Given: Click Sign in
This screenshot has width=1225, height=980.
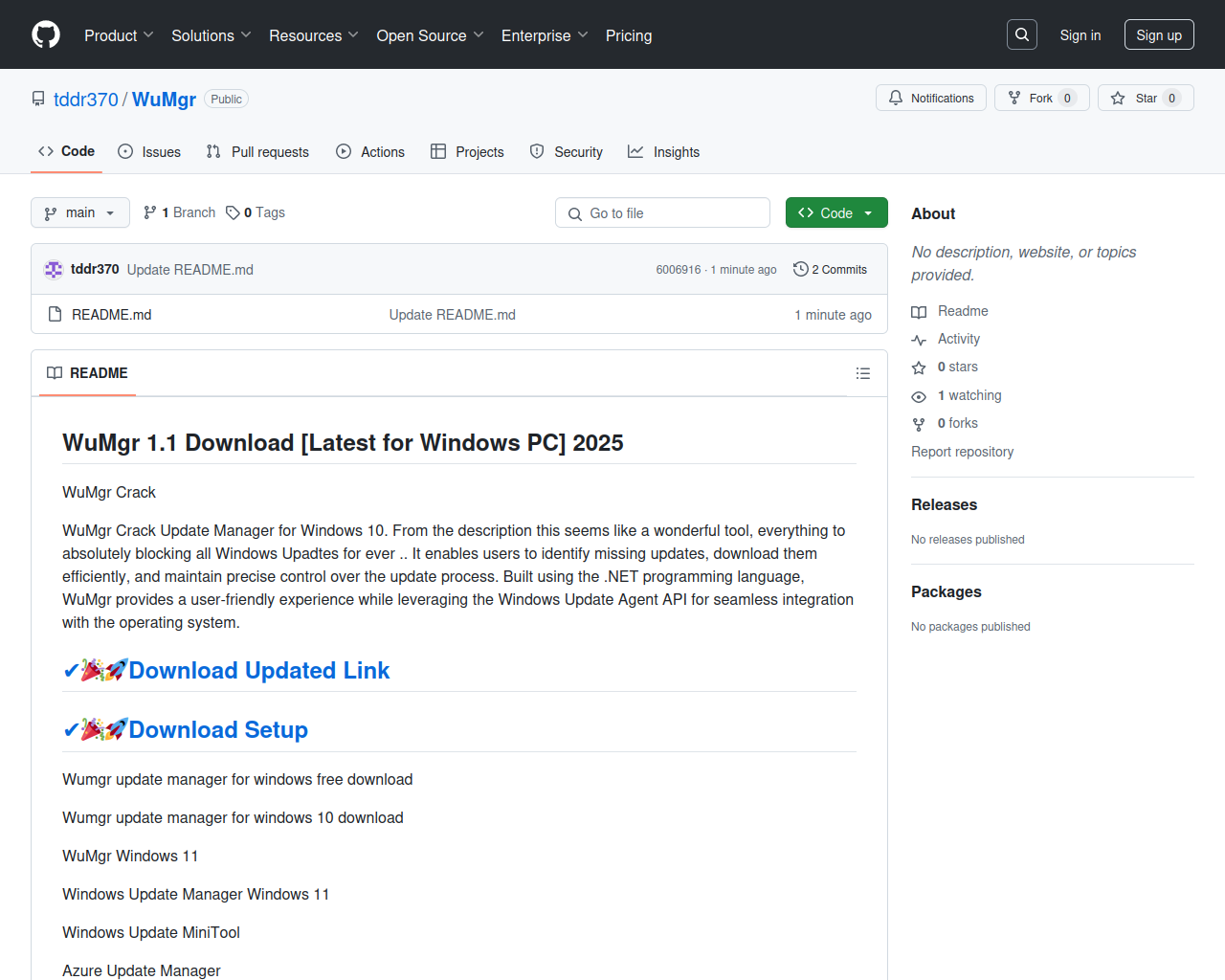Looking at the screenshot, I should (x=1080, y=35).
